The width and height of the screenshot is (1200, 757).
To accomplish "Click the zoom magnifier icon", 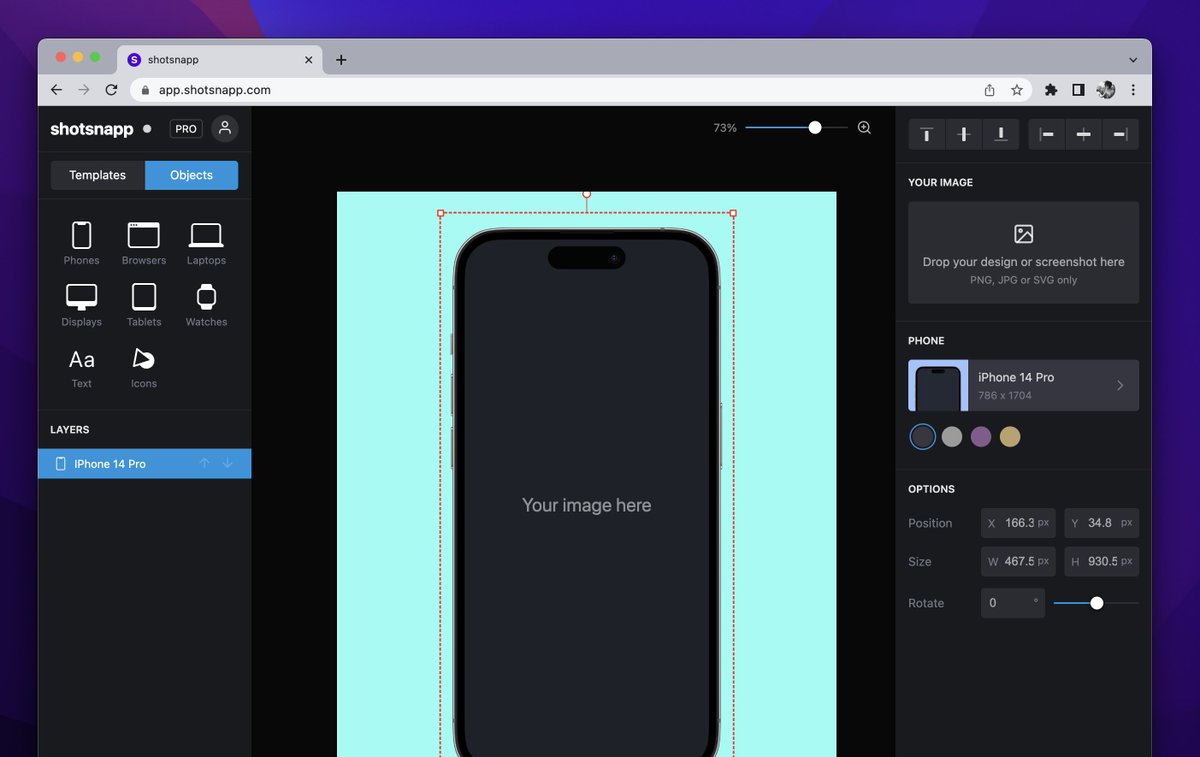I will [x=864, y=128].
